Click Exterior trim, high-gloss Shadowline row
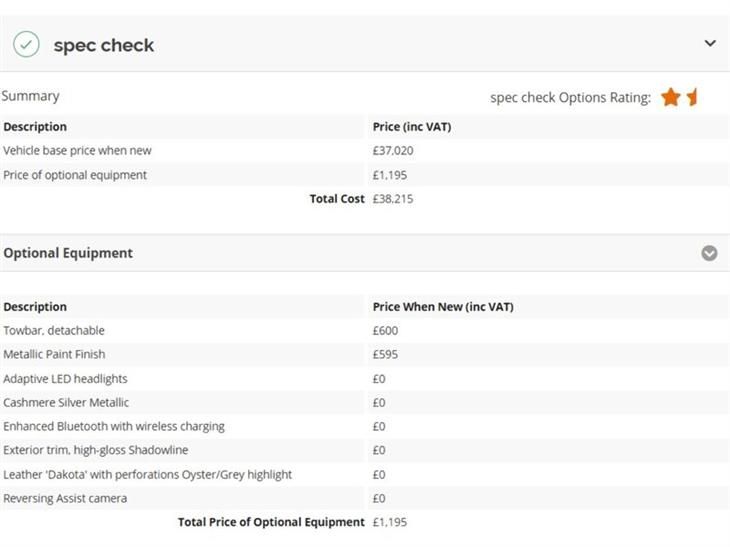The image size is (730, 547). pyautogui.click(x=365, y=450)
